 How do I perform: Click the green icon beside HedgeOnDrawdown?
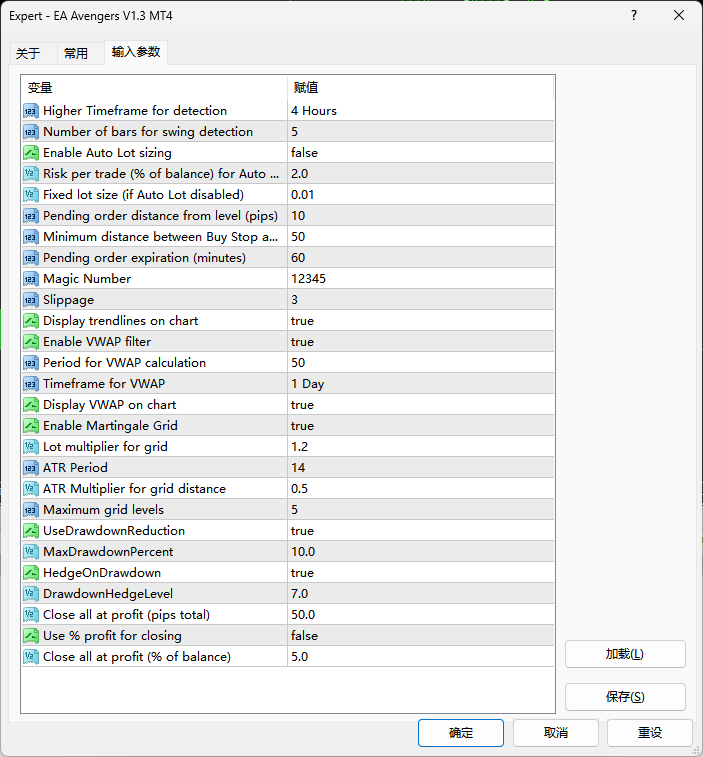[x=30, y=573]
